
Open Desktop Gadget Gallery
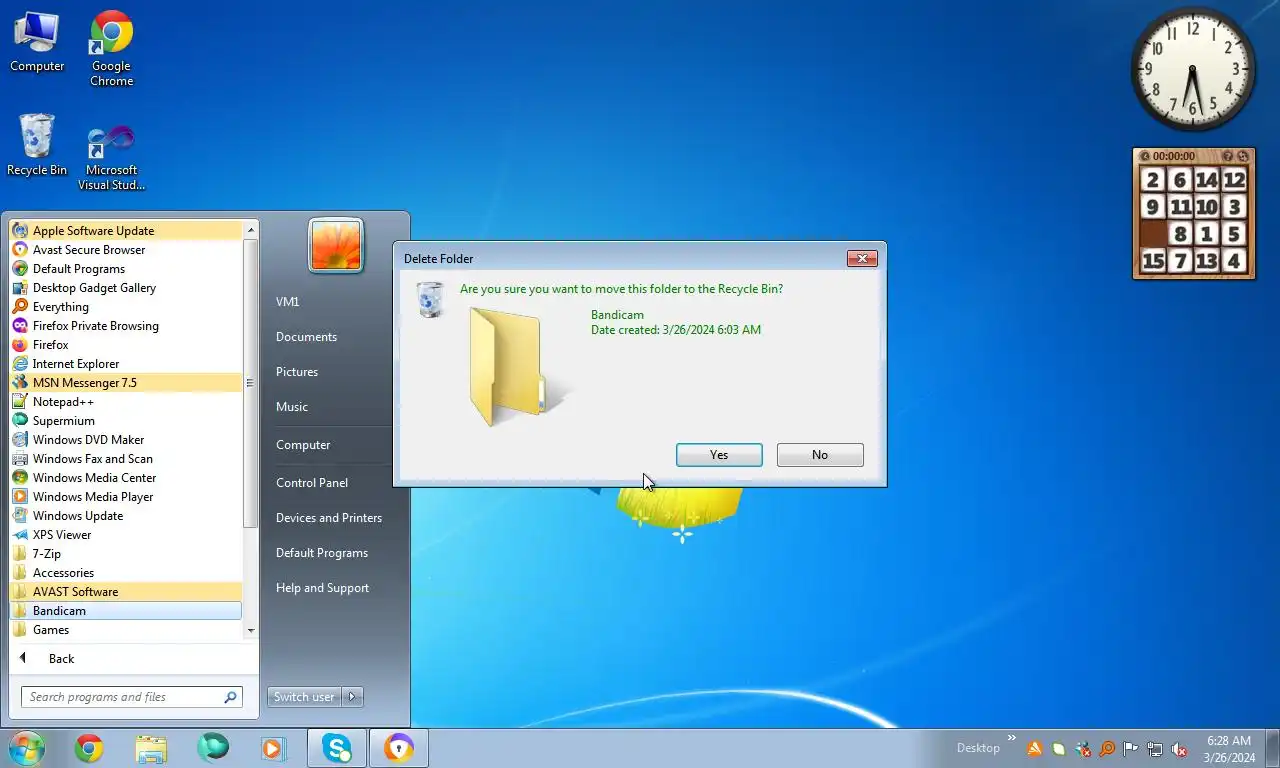point(126,288)
